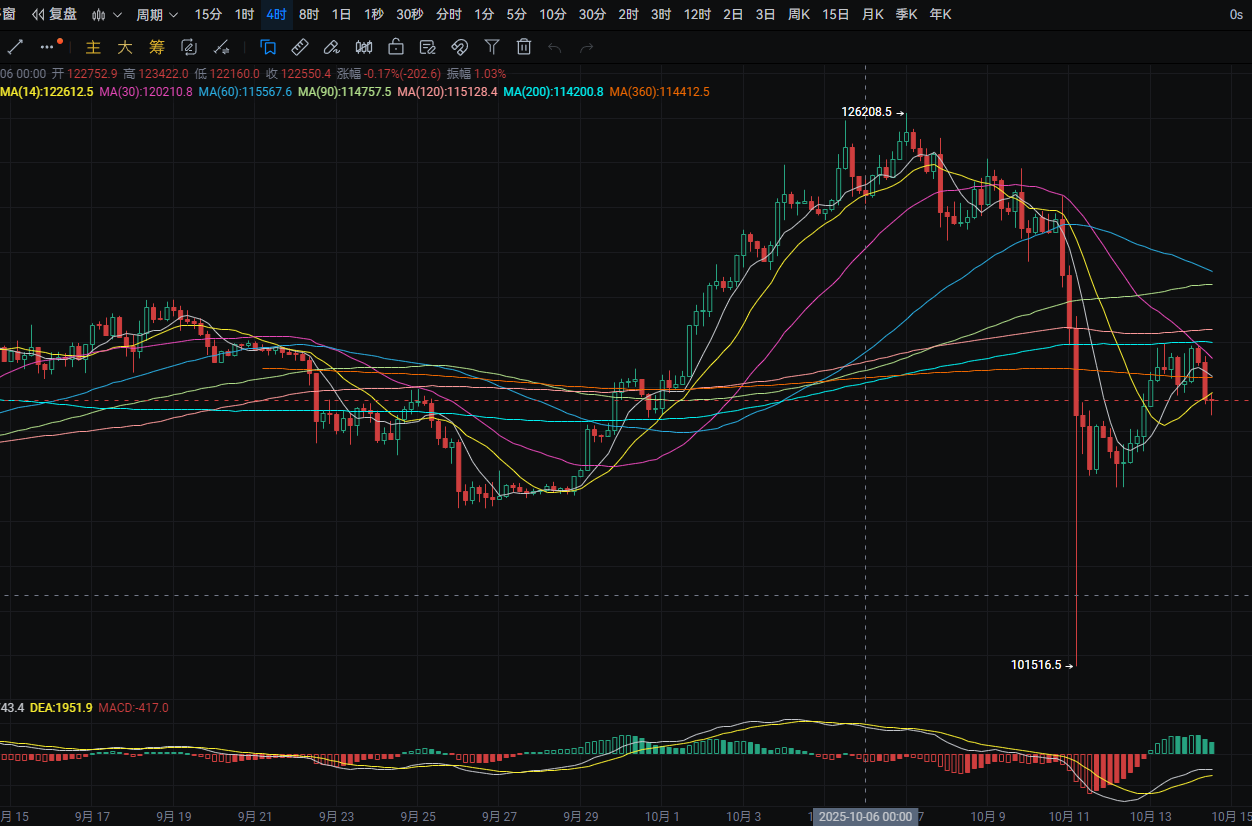Select the trend line drawing tool
The height and width of the screenshot is (826, 1252).
point(15,47)
